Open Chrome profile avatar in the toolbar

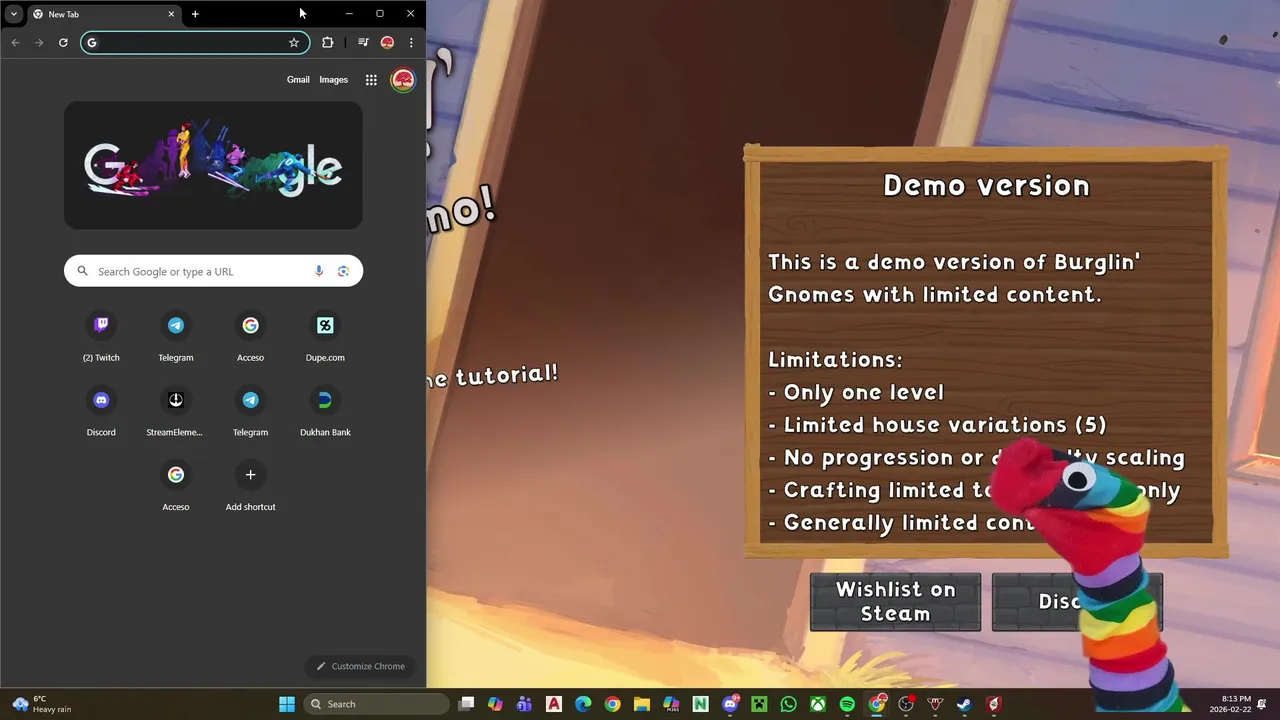(x=387, y=42)
